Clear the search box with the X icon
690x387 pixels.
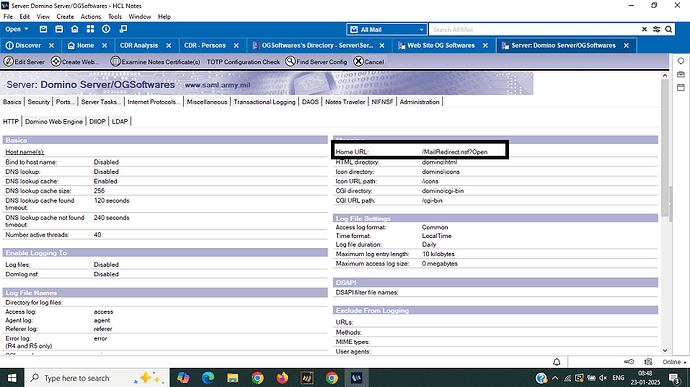pyautogui.click(x=644, y=29)
